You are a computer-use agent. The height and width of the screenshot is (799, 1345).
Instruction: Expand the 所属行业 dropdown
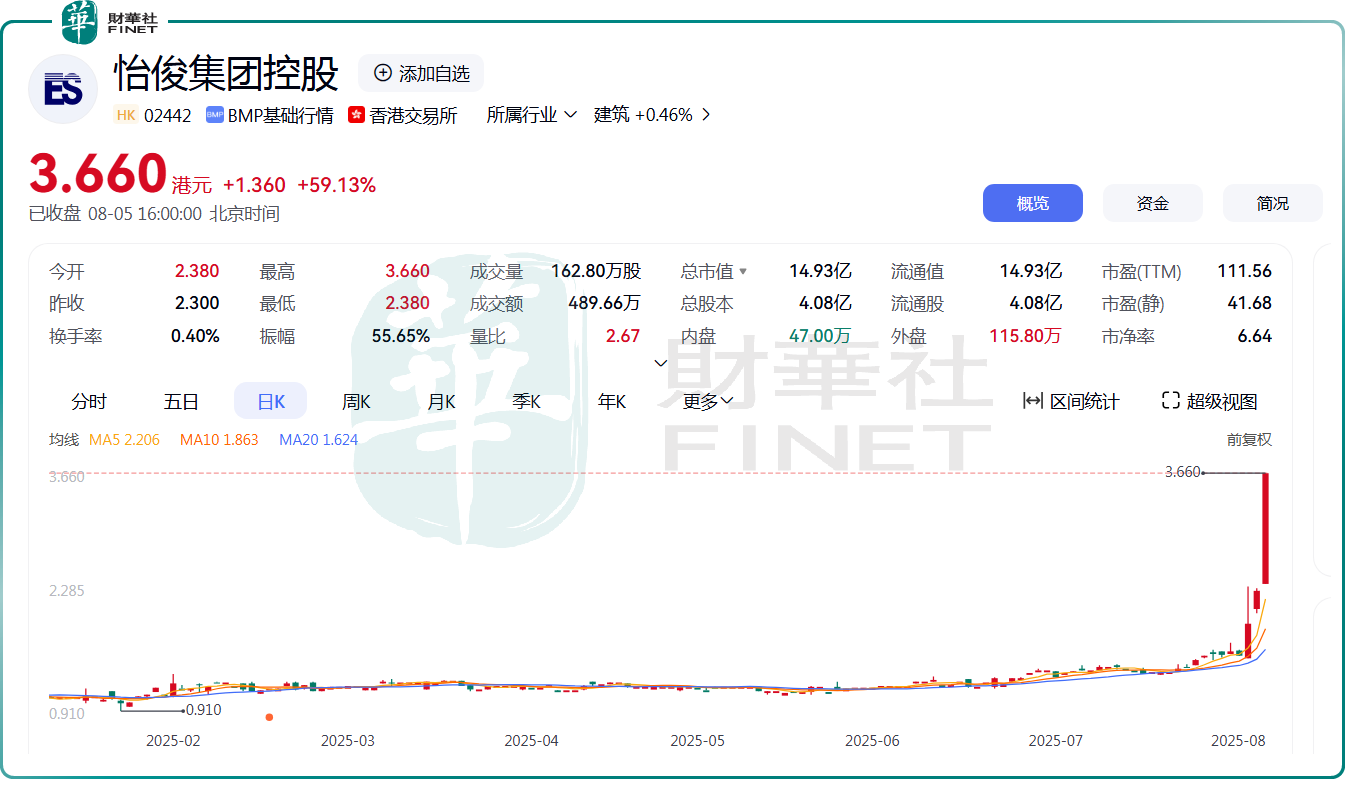tap(532, 115)
